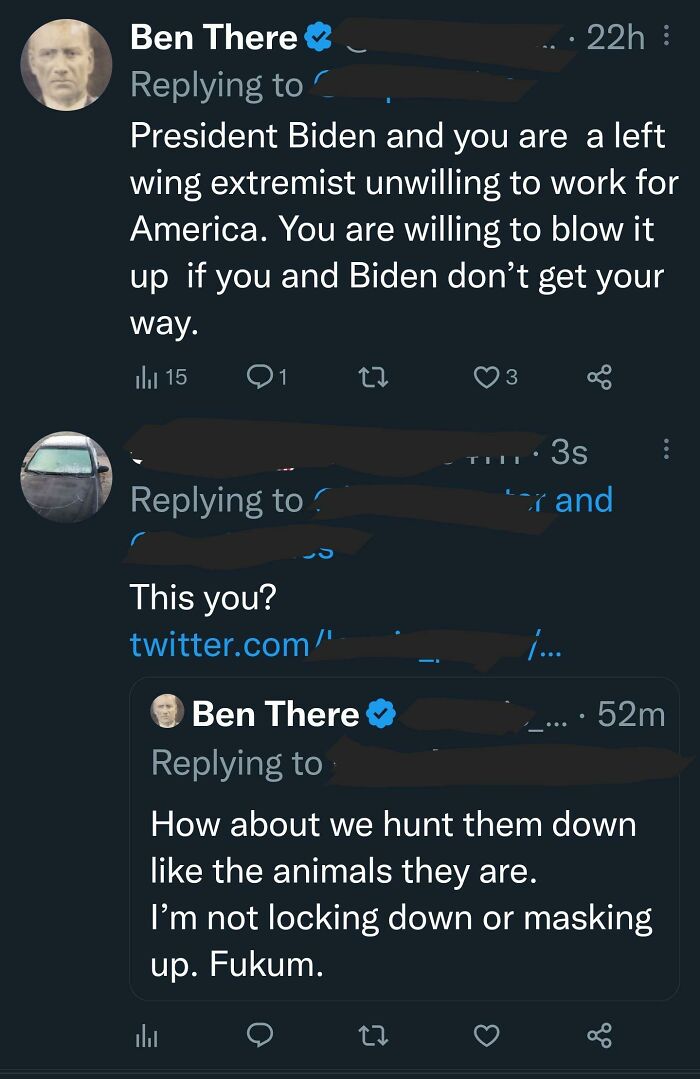Tap the heart icon showing 3 likes

coord(486,378)
